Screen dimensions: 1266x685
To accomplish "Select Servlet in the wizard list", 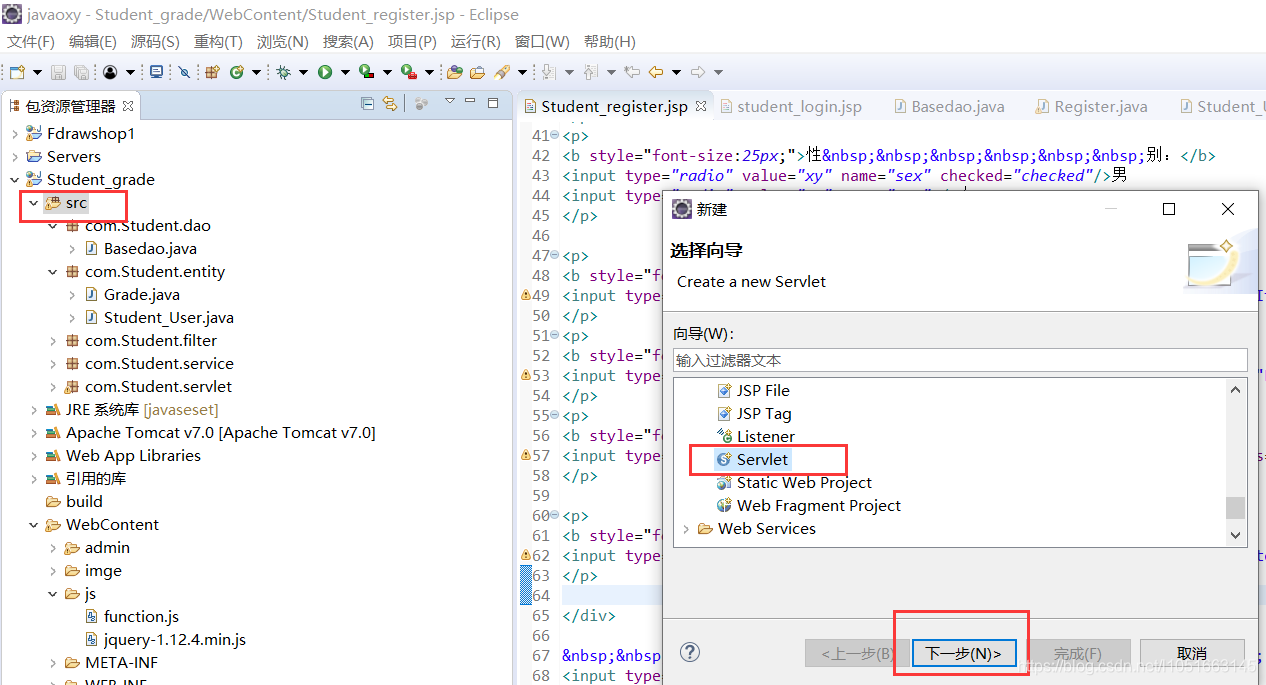I will pos(763,460).
